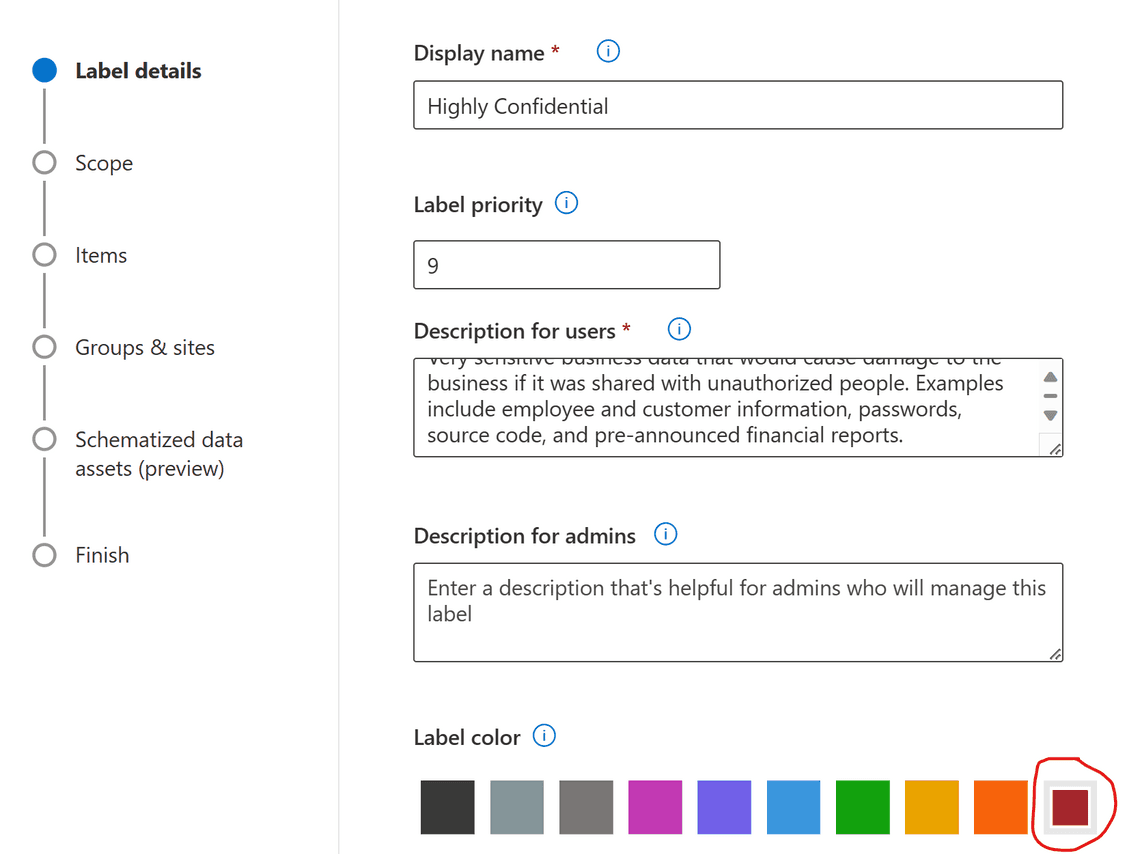
Task: Click scroll down arrow in users description
Action: 1051,416
